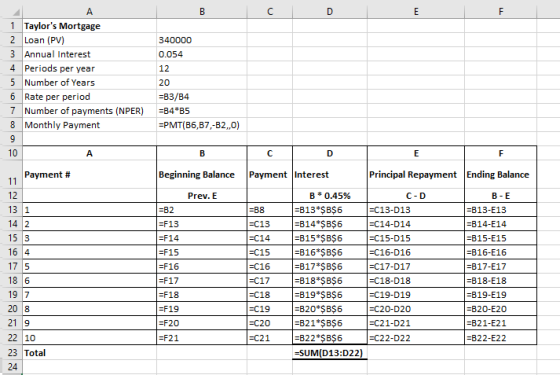Click the 'B * 0.45%' note cell
This screenshot has height=375, width=560.
pos(330,196)
